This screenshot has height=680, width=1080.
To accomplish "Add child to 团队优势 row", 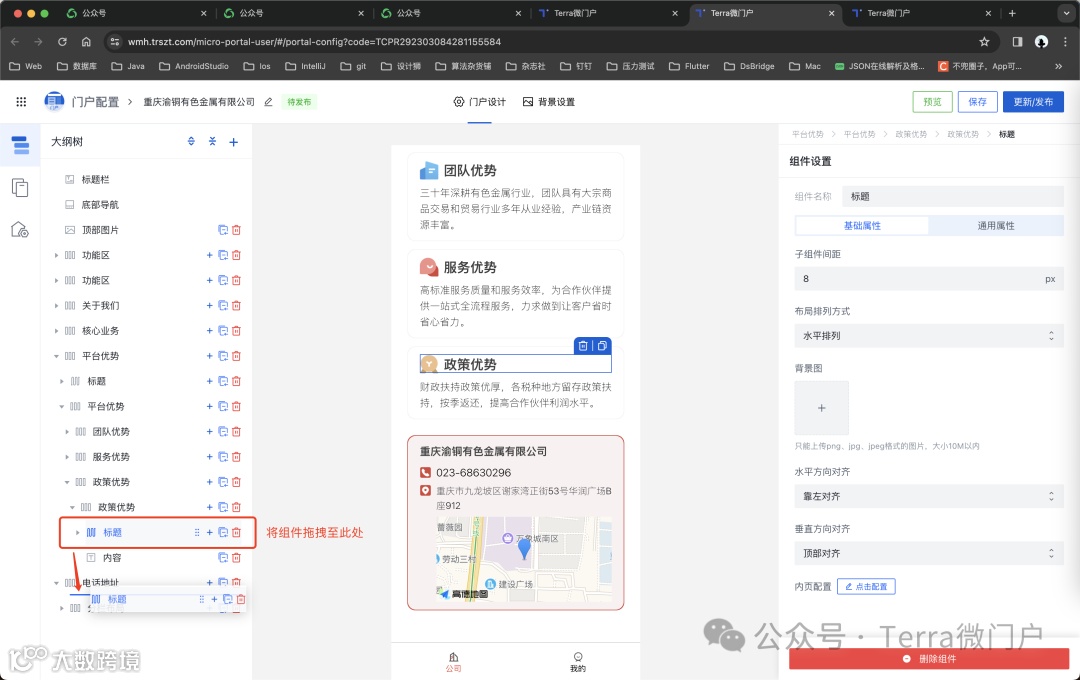I will tap(209, 432).
